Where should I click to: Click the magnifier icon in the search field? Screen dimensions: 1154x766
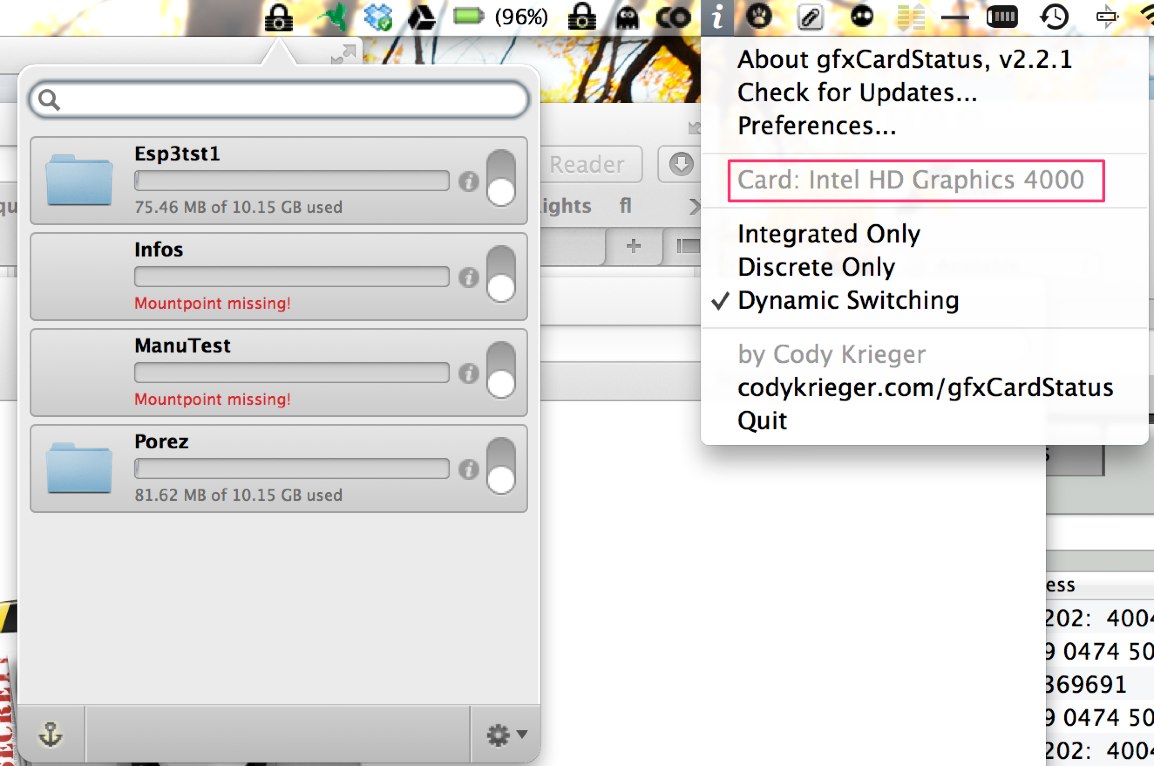coord(49,99)
